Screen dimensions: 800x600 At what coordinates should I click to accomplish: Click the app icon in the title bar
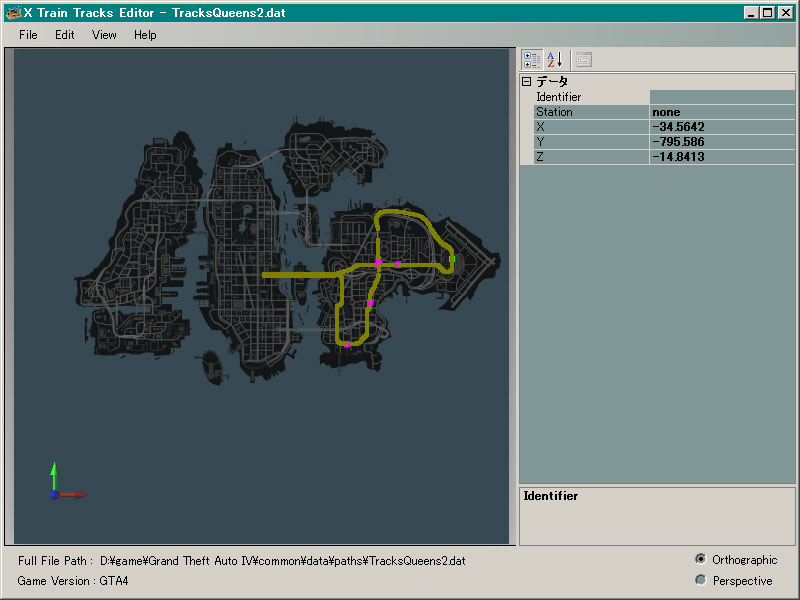pos(13,13)
